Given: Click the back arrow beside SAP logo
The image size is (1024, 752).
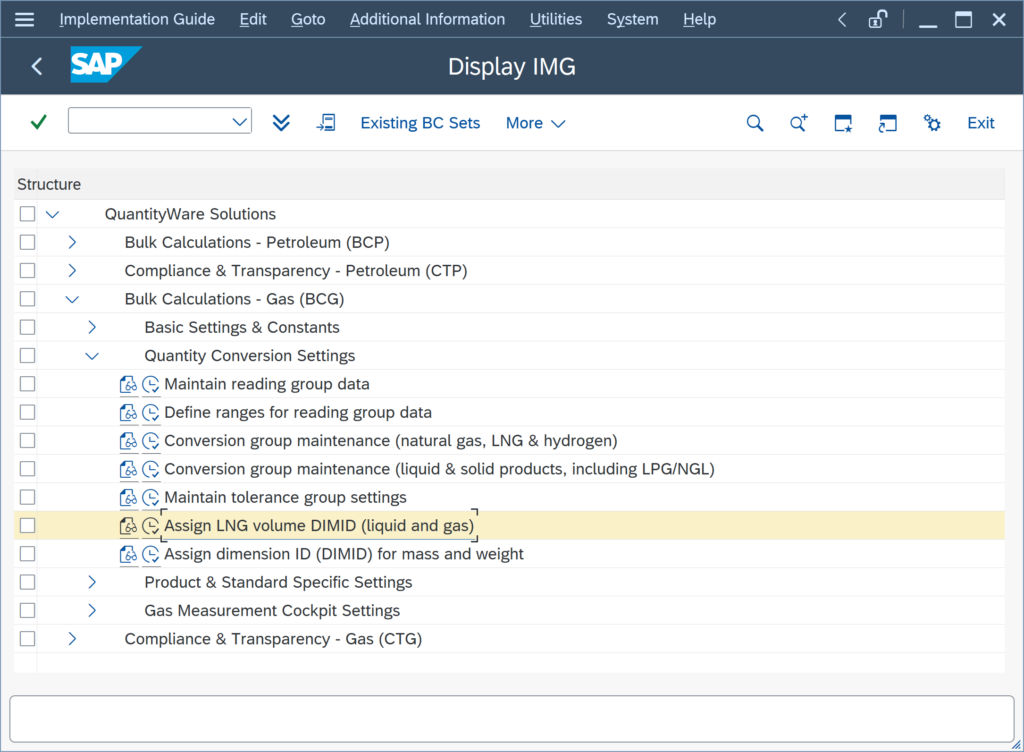Looking at the screenshot, I should [37, 66].
